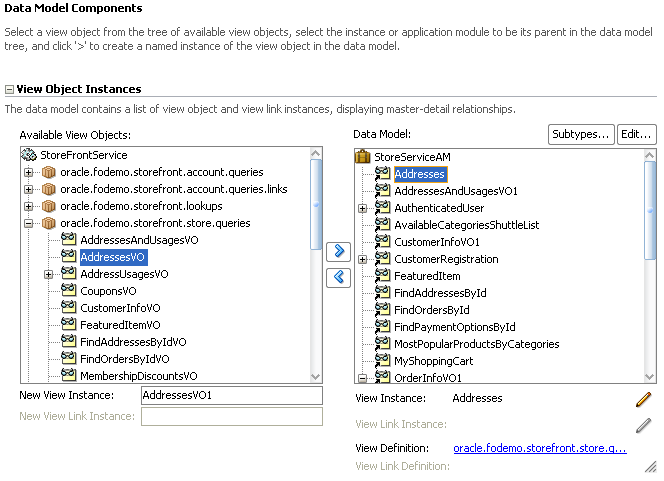
Task: Expand oracle.fodemo.storefront.account.queries.links package node
Action: [28, 189]
